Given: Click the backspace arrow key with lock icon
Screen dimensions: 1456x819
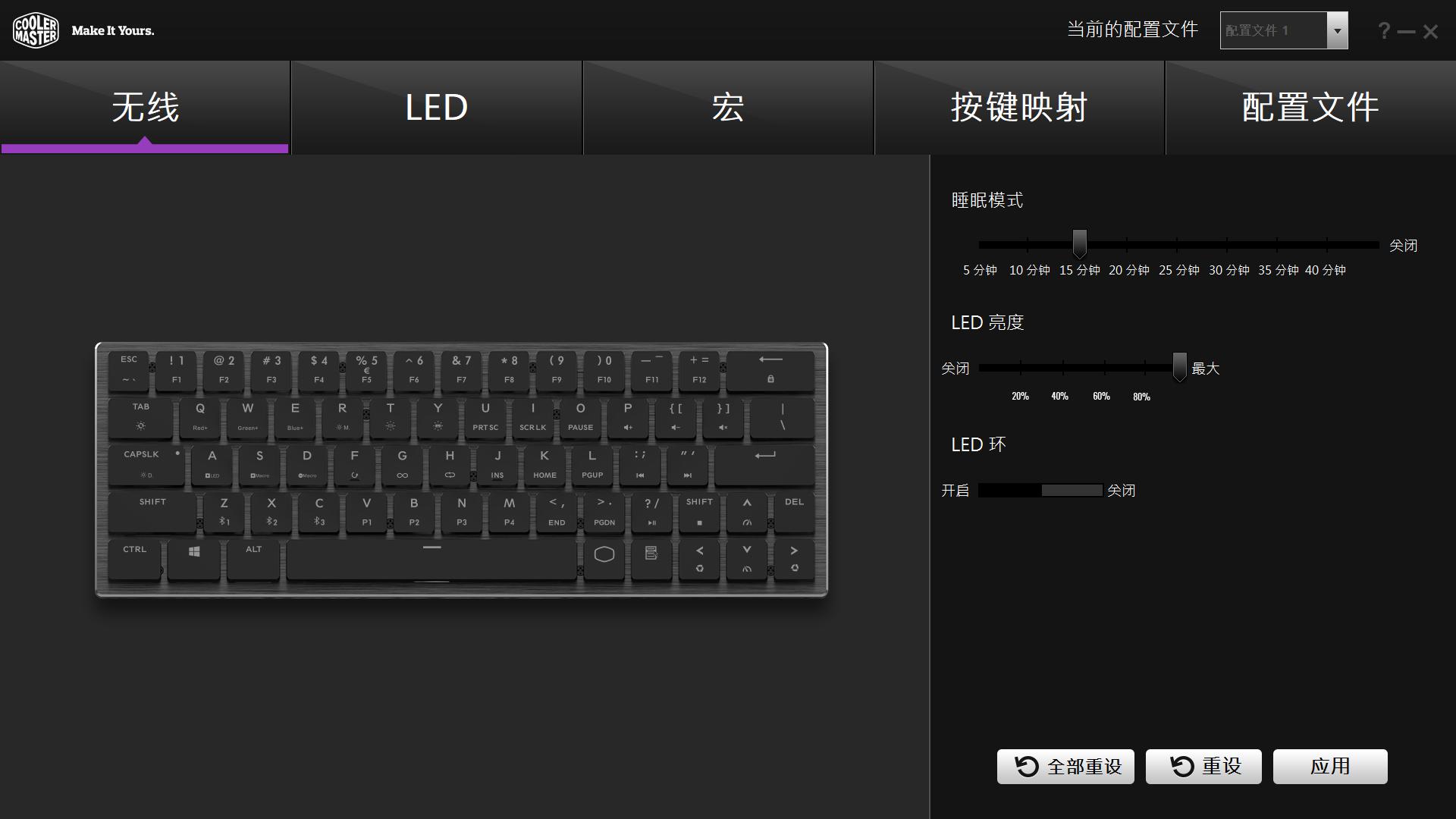Looking at the screenshot, I should coord(770,369).
